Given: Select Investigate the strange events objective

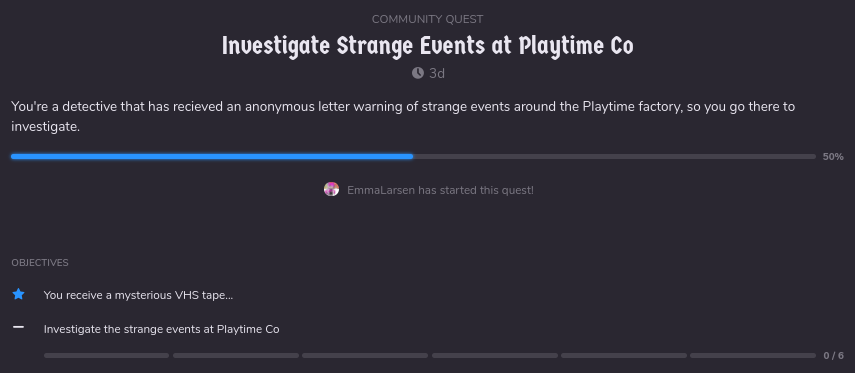Looking at the screenshot, I should coord(161,329).
